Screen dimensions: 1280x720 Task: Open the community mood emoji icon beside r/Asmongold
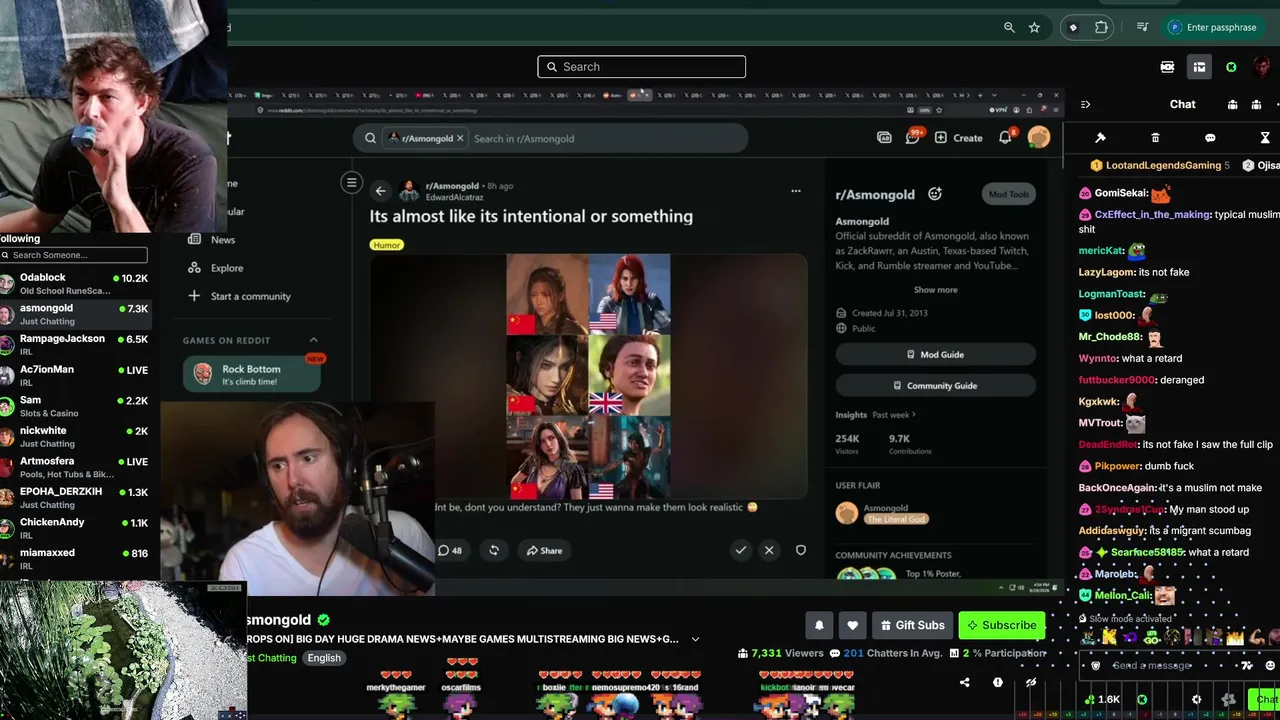(x=935, y=194)
